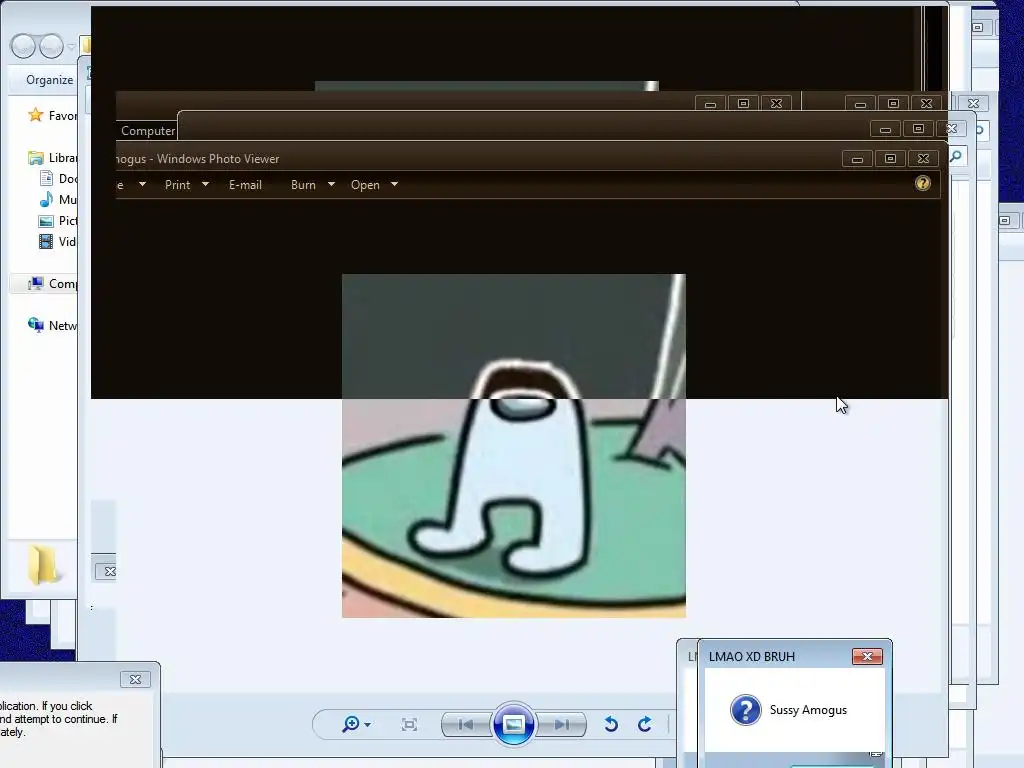1024x768 pixels.
Task: Open the Print menu
Action: [178, 185]
